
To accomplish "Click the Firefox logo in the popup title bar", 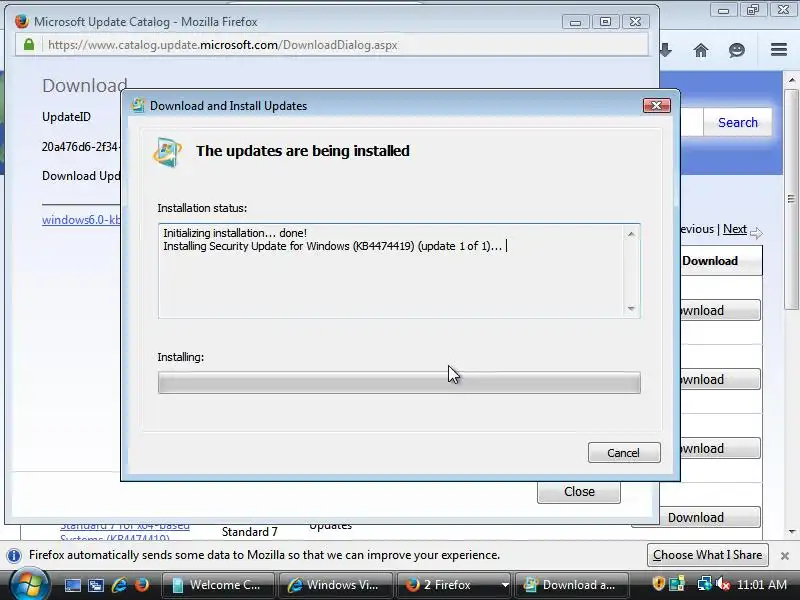I will 21,21.
